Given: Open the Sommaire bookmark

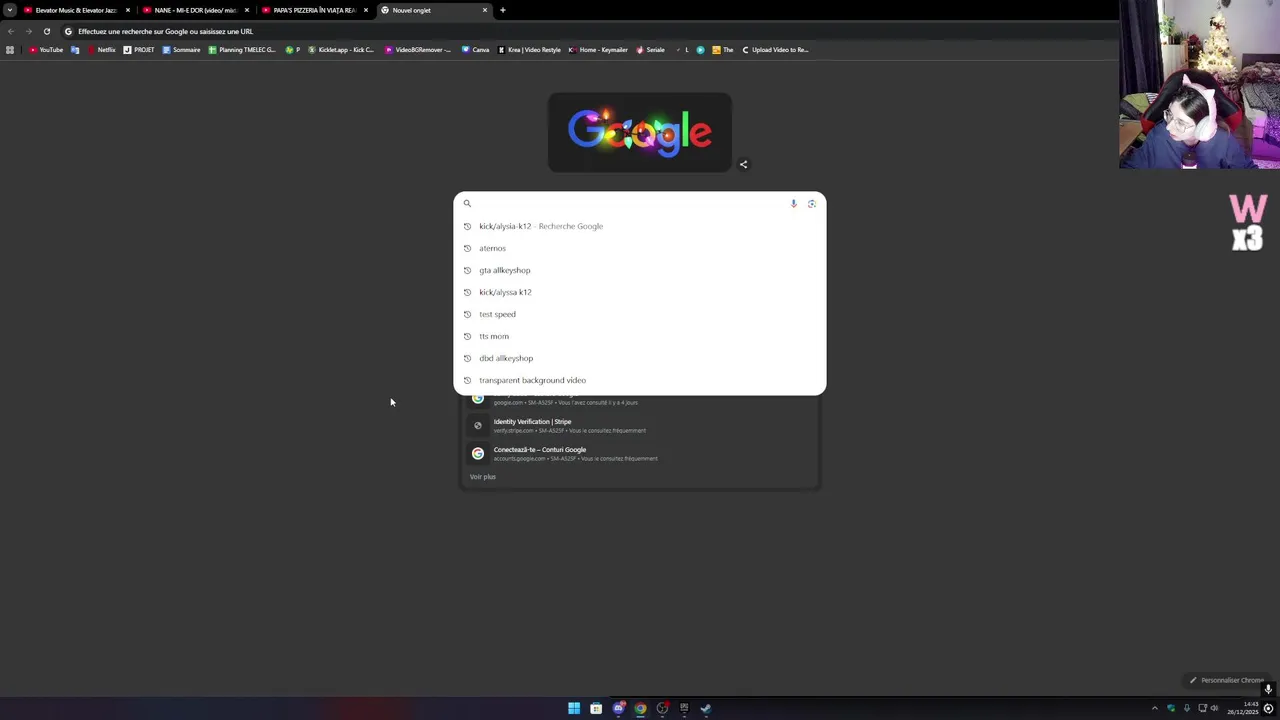Looking at the screenshot, I should pyautogui.click(x=181, y=50).
